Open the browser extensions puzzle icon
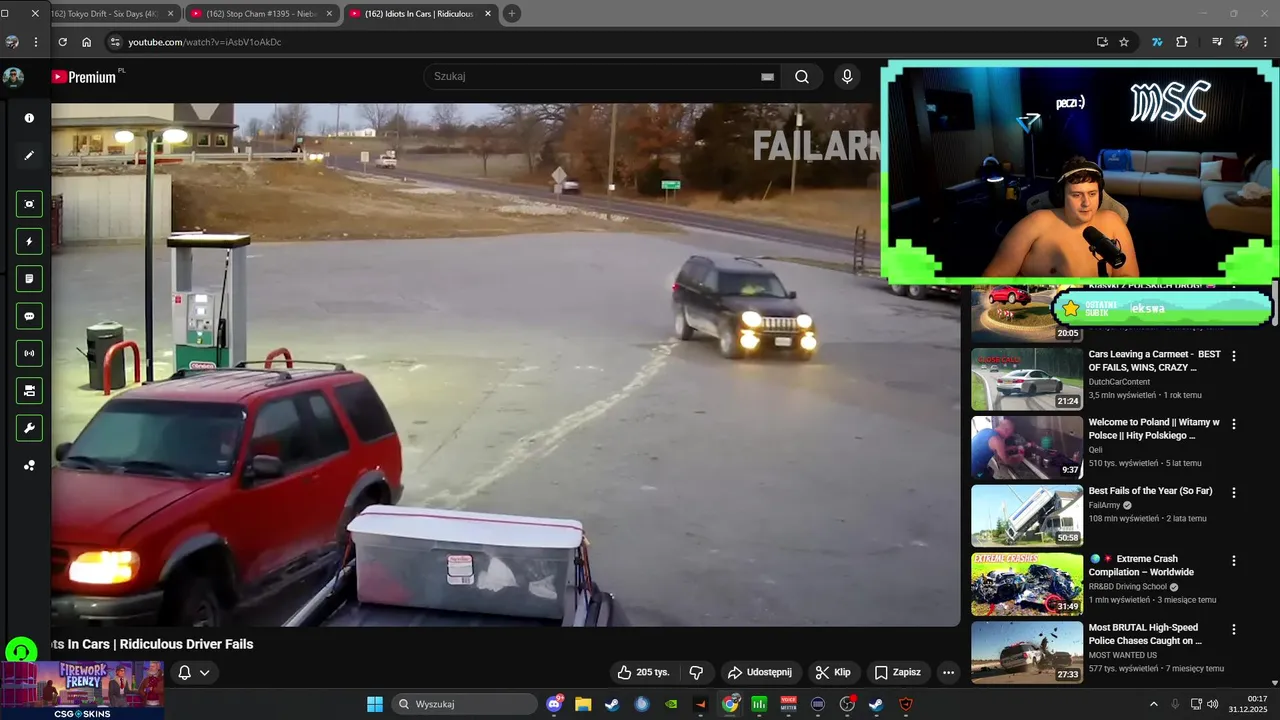Screen dimensions: 1280x720 coord(1182,42)
